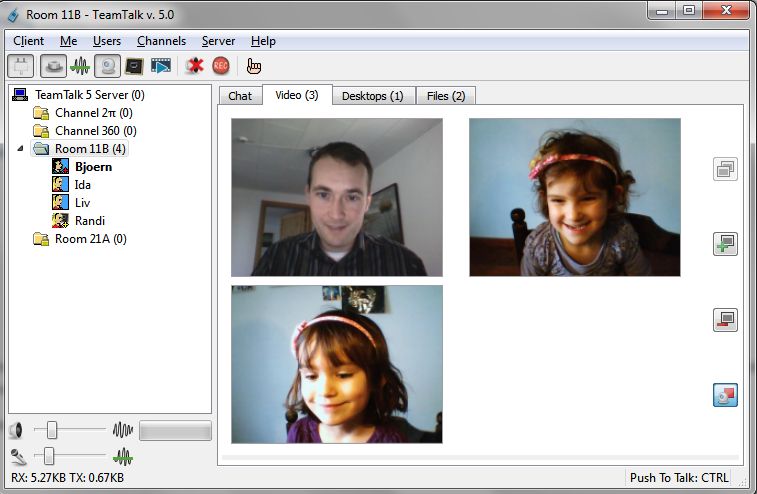Click the connect to server plug icon
This screenshot has height=494, width=757.
point(20,66)
